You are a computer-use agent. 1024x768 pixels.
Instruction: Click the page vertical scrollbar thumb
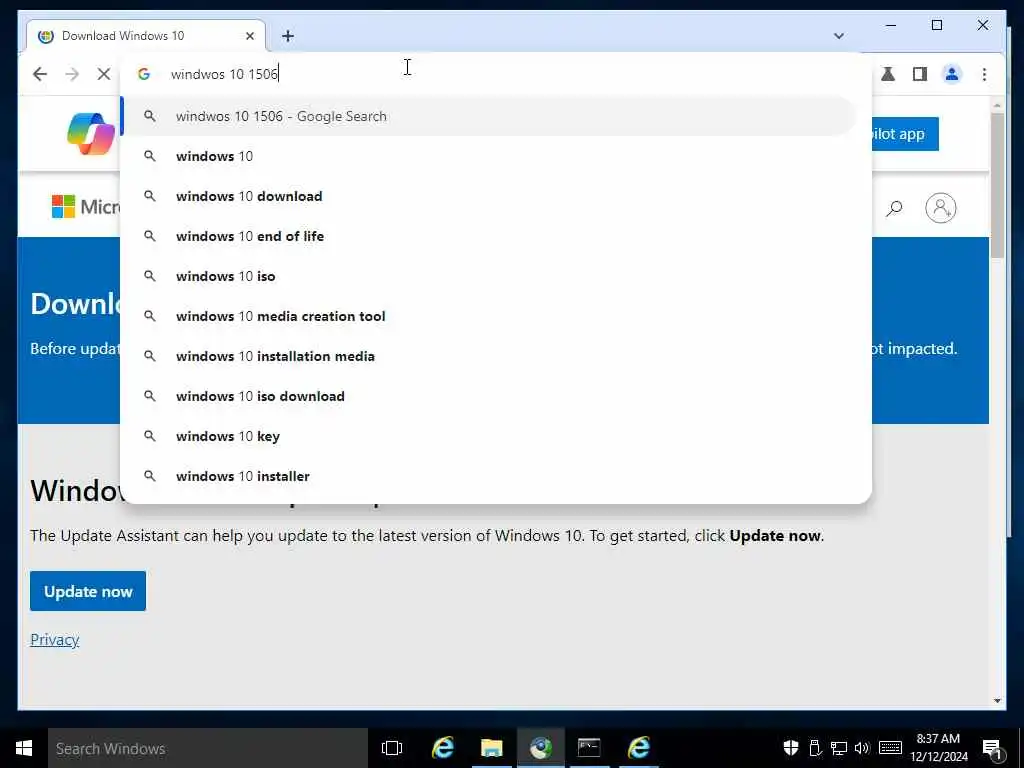click(x=997, y=185)
